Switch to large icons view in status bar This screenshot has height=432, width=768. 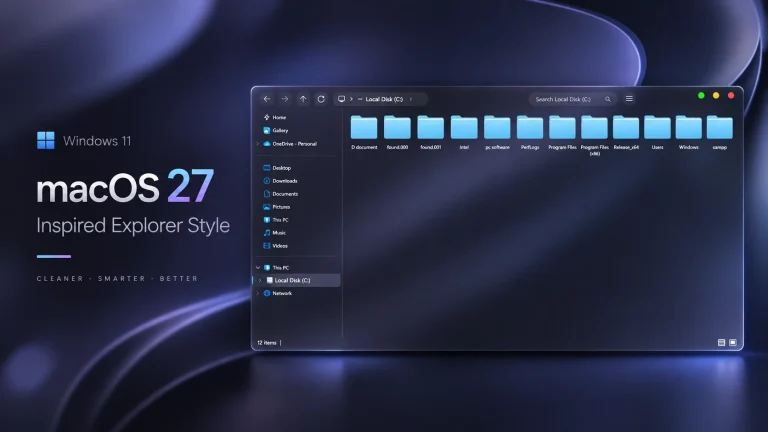coord(733,342)
